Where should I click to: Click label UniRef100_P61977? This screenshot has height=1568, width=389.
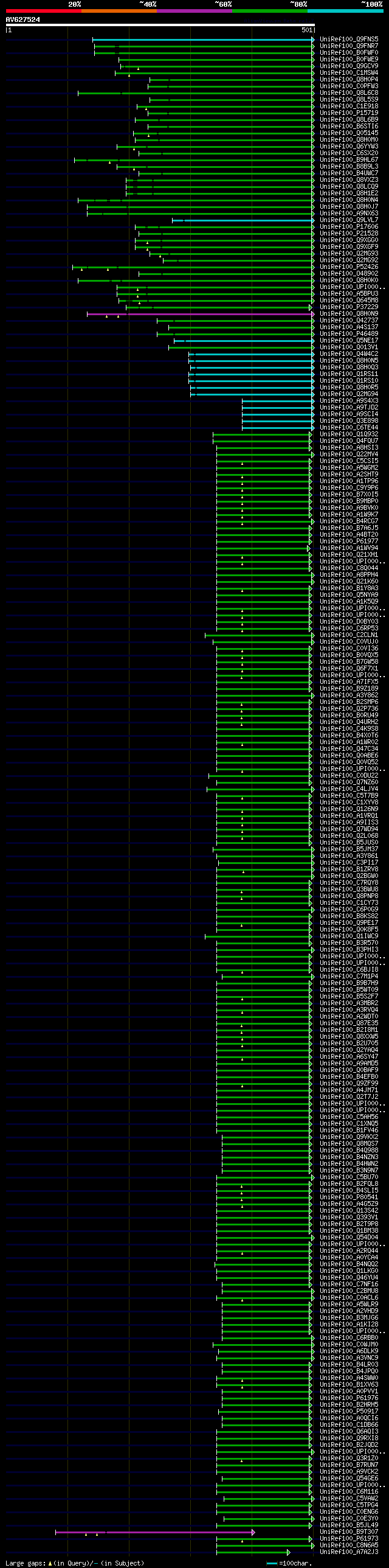coord(349,542)
